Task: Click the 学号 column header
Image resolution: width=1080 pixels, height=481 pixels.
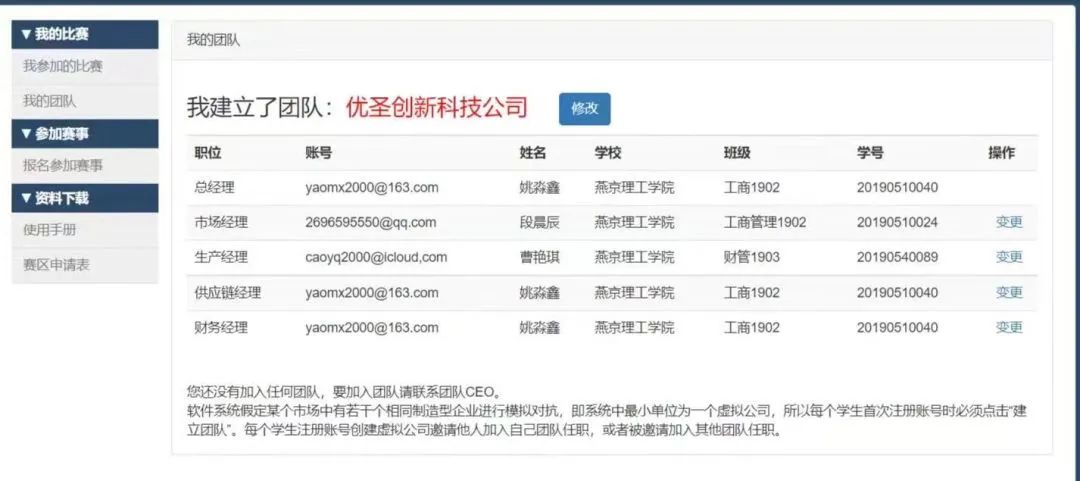Action: [x=870, y=153]
